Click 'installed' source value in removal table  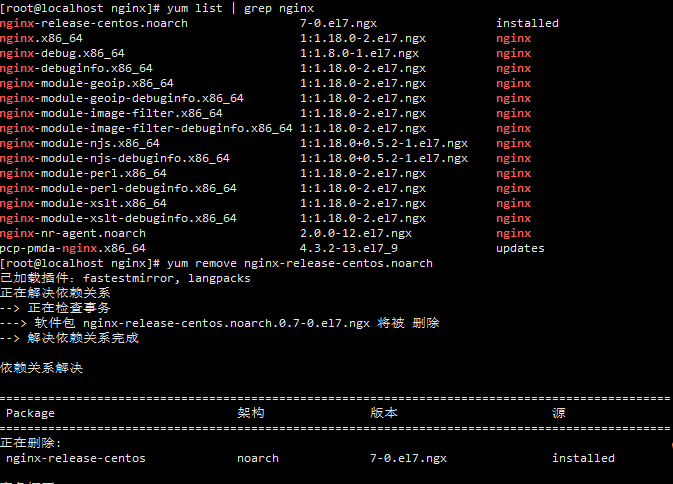pos(583,458)
